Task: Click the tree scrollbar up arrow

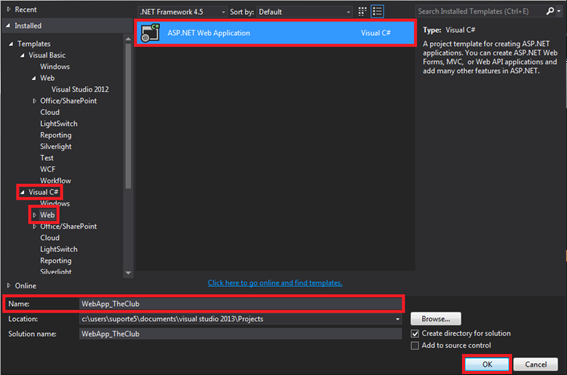Action: coord(128,39)
